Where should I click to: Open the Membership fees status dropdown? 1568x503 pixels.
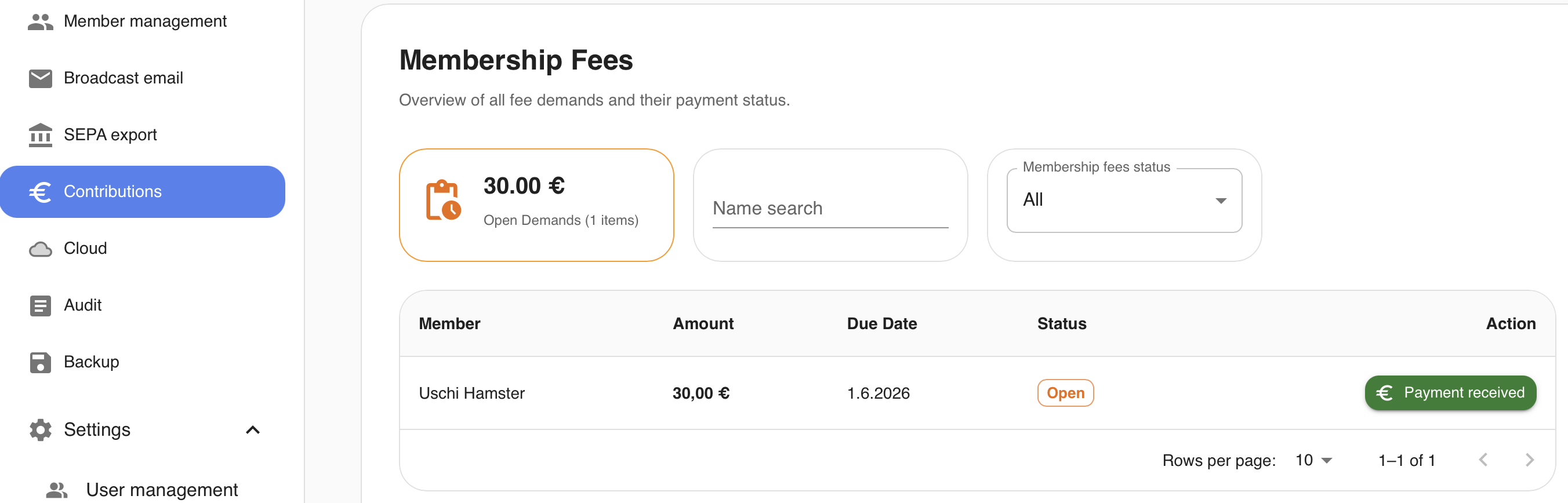tap(1124, 200)
